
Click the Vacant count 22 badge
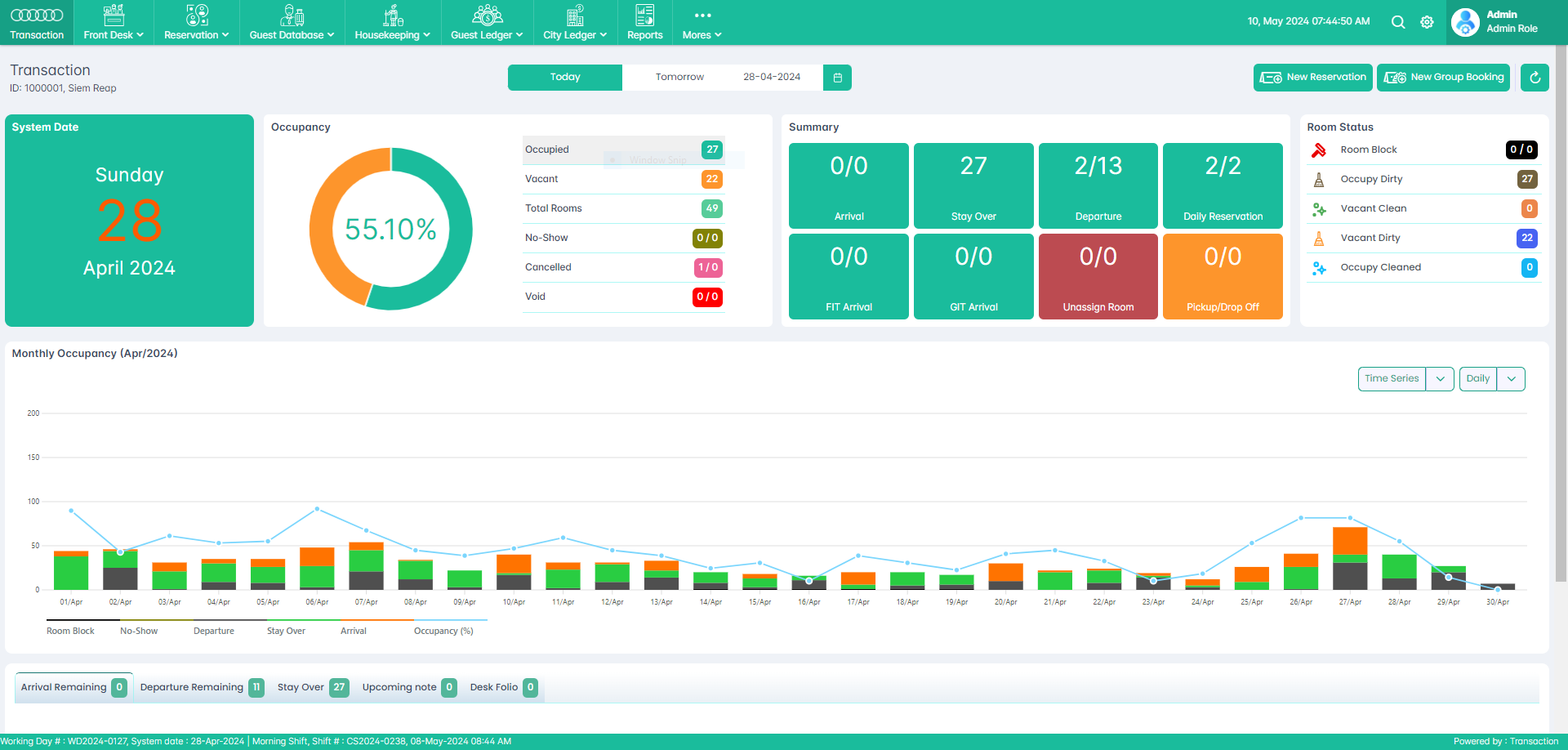[712, 179]
